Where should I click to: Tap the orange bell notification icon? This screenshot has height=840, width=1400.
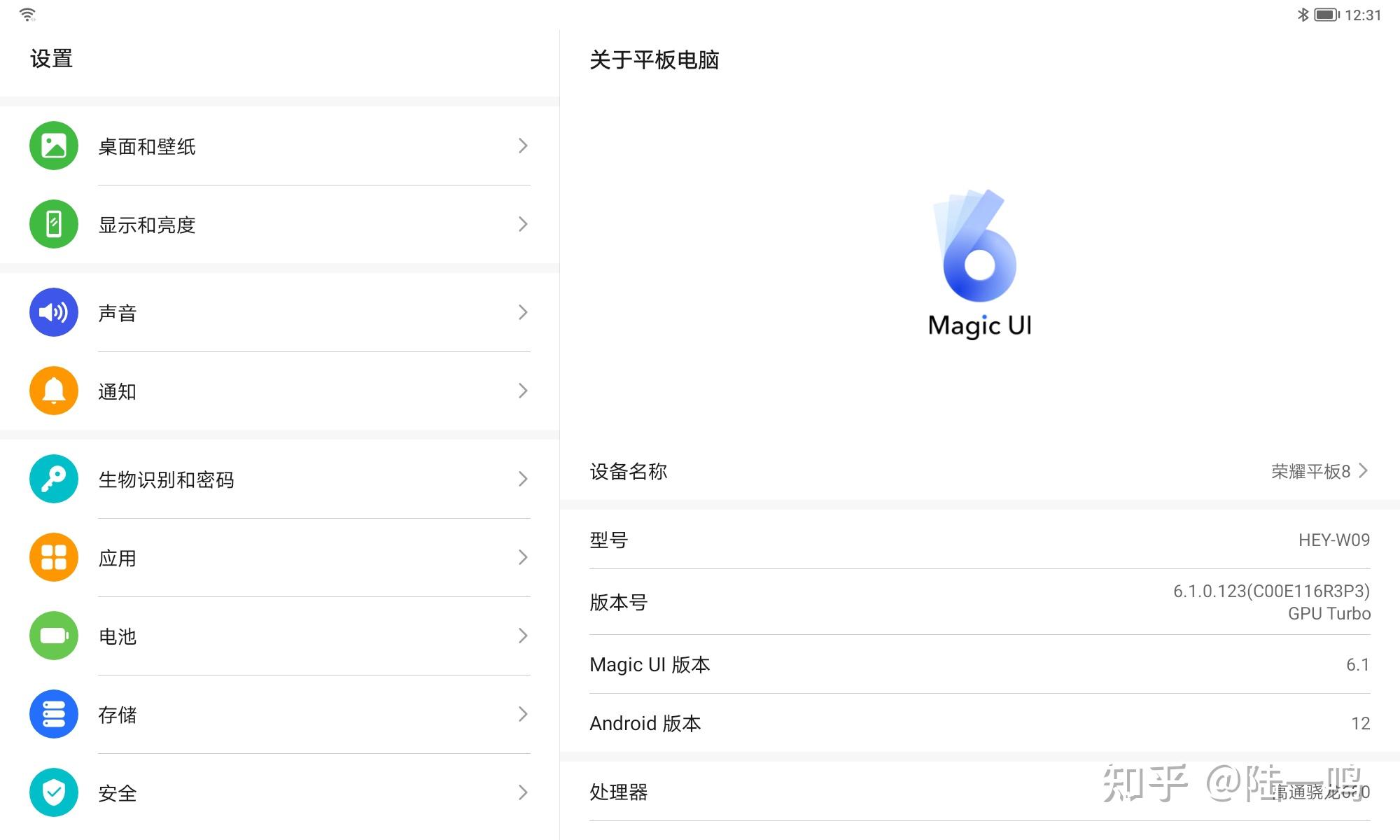coord(54,391)
